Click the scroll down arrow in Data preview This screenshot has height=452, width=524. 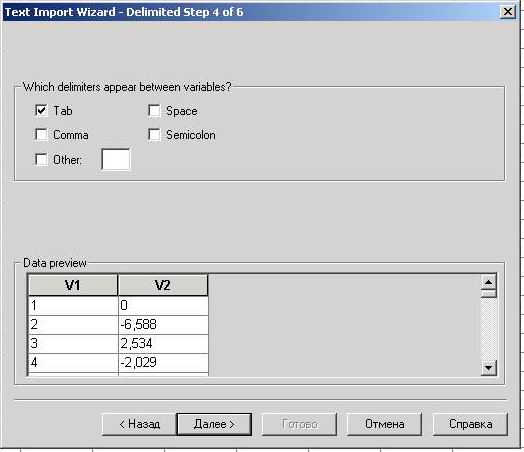489,368
